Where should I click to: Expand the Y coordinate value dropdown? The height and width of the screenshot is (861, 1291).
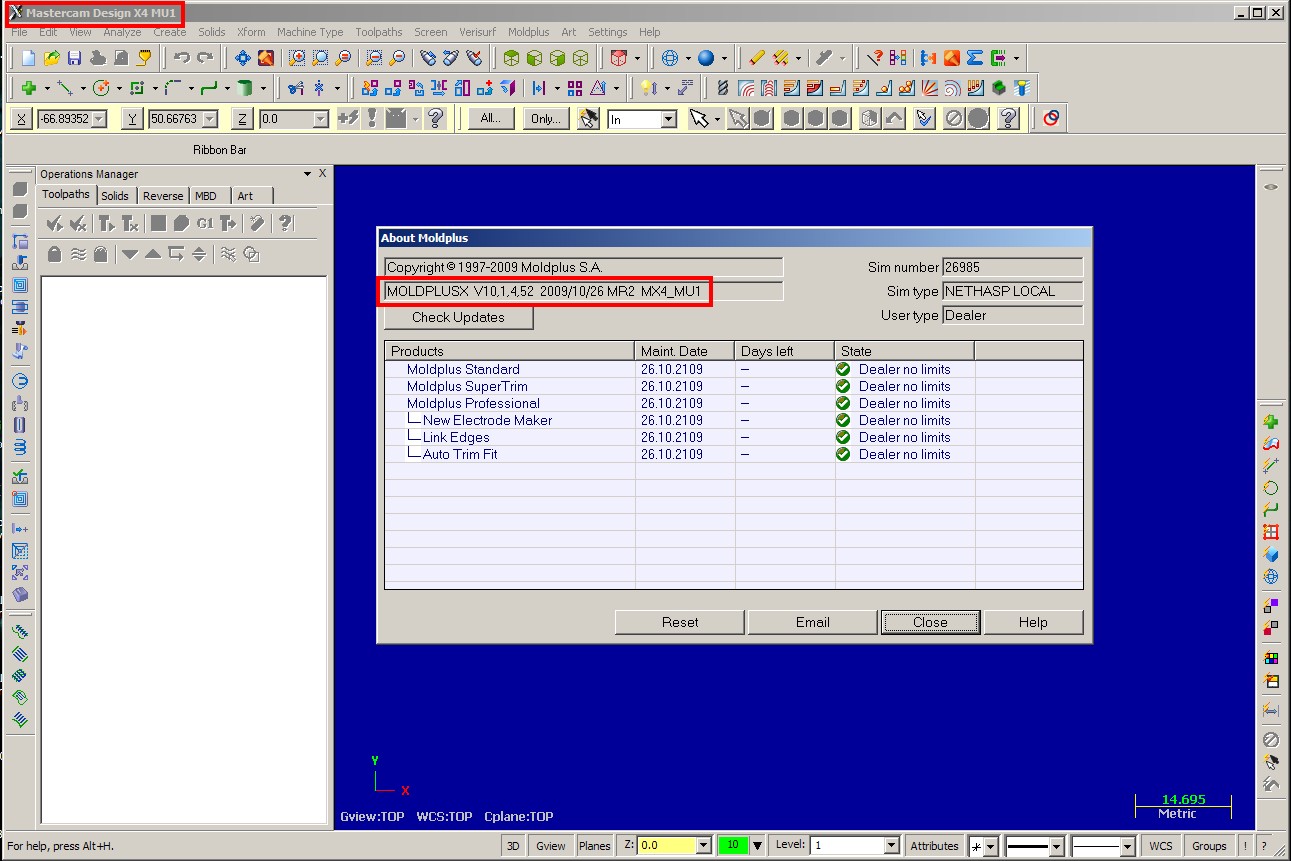tap(209, 119)
